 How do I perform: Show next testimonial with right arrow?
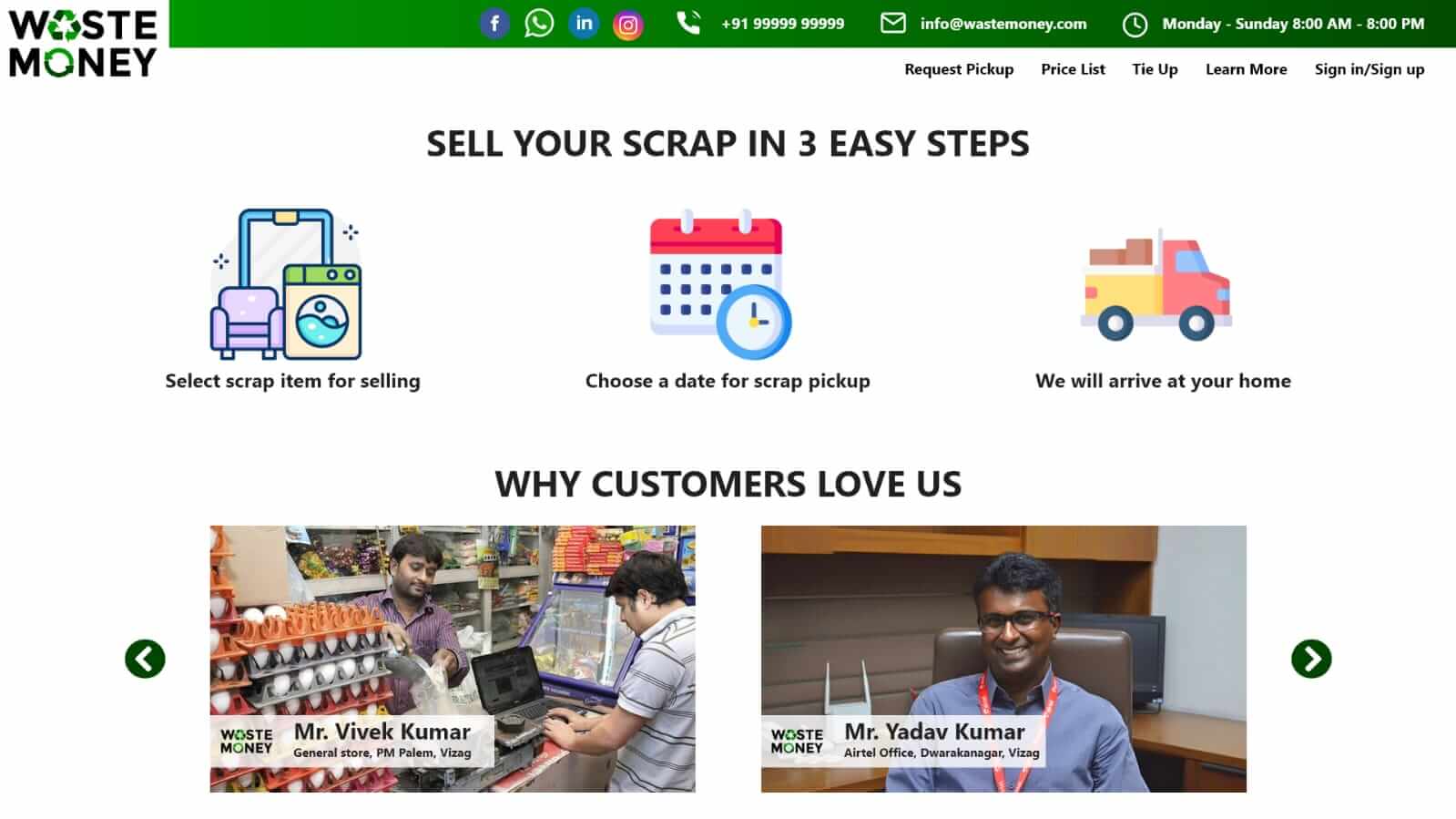[1311, 659]
